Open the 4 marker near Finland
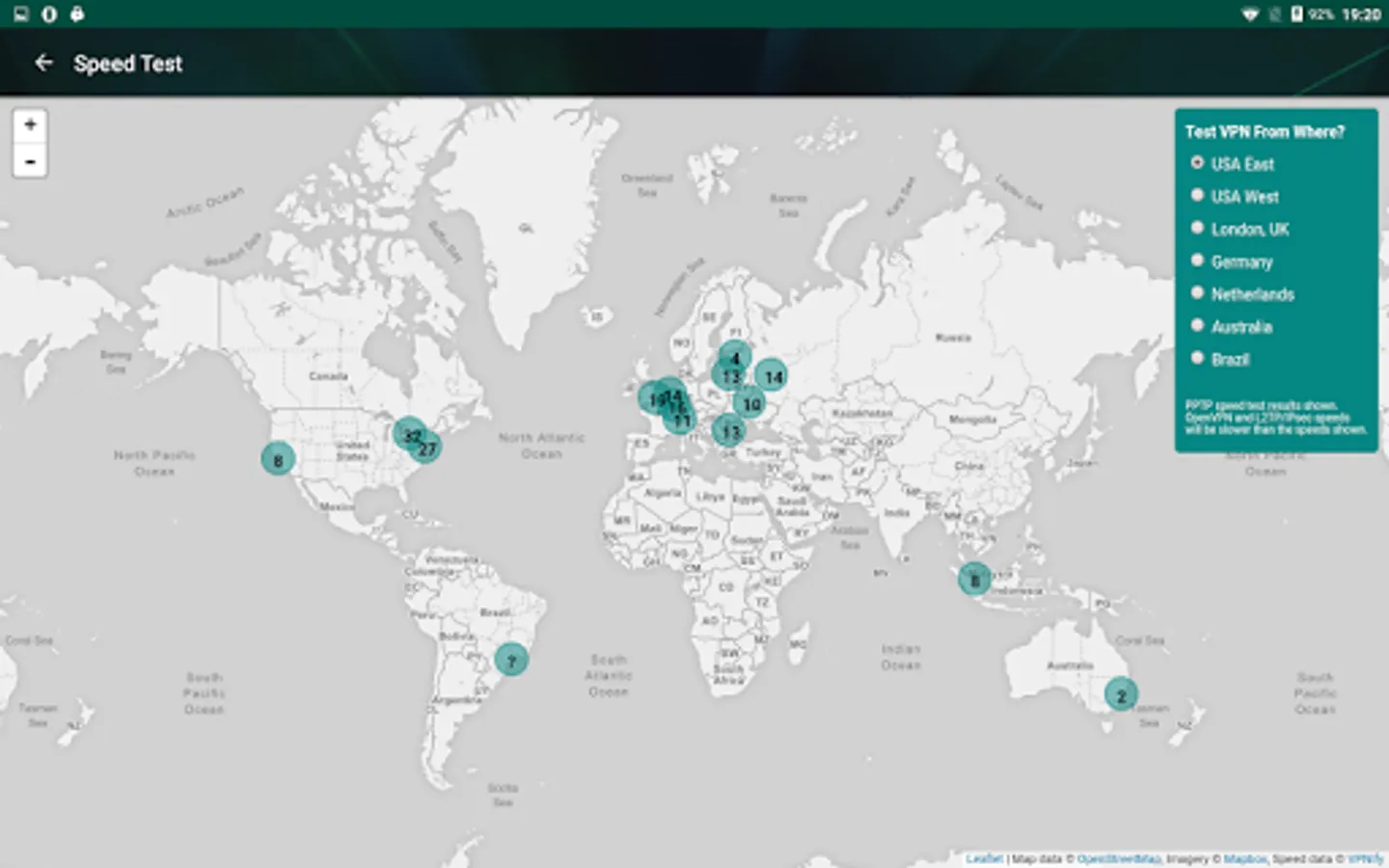This screenshot has width=1389, height=868. point(735,357)
